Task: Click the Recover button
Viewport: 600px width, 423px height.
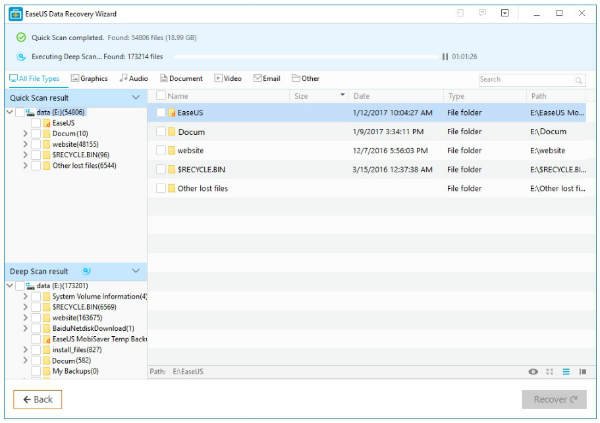Action: [554, 400]
